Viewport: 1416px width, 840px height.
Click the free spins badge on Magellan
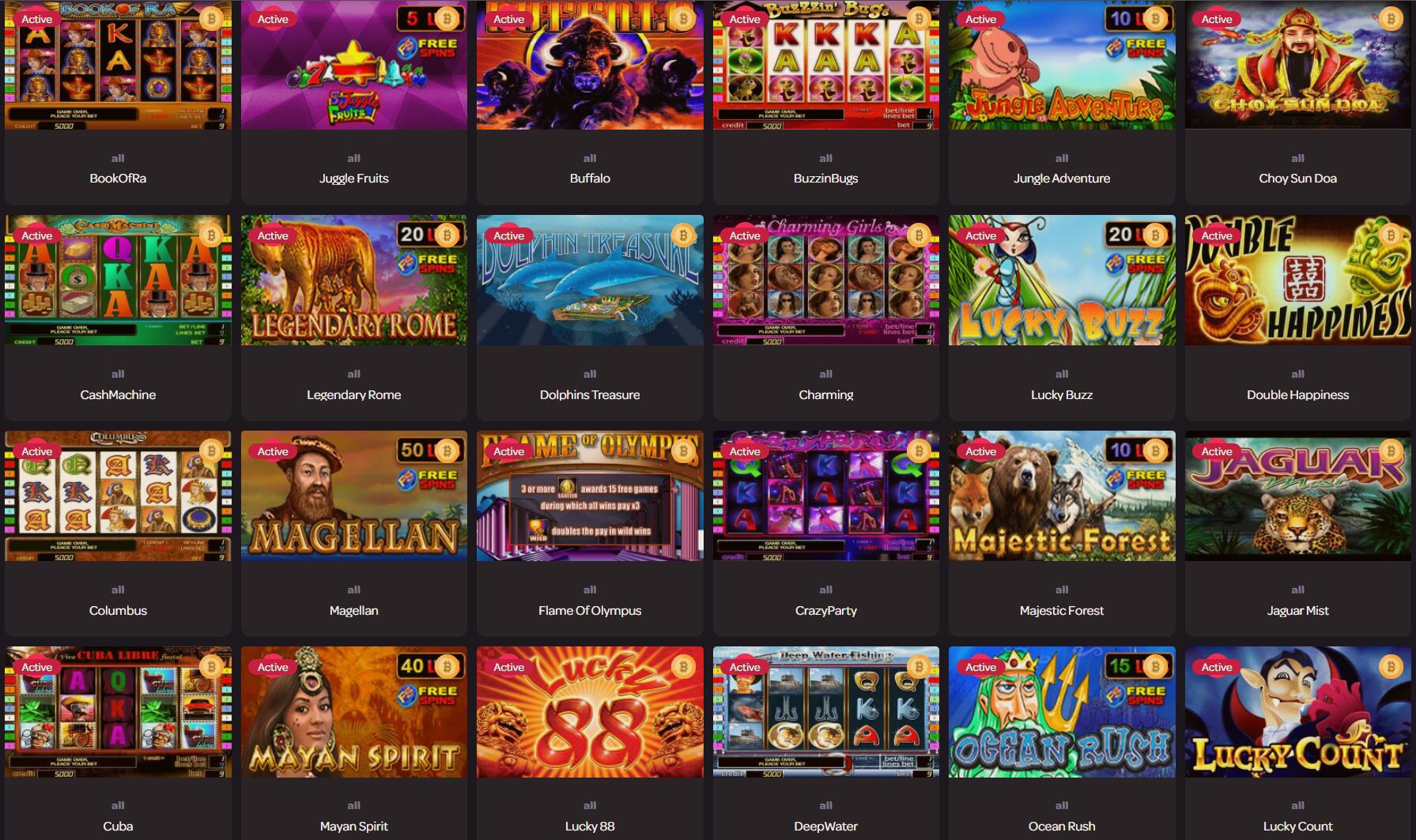[428, 479]
